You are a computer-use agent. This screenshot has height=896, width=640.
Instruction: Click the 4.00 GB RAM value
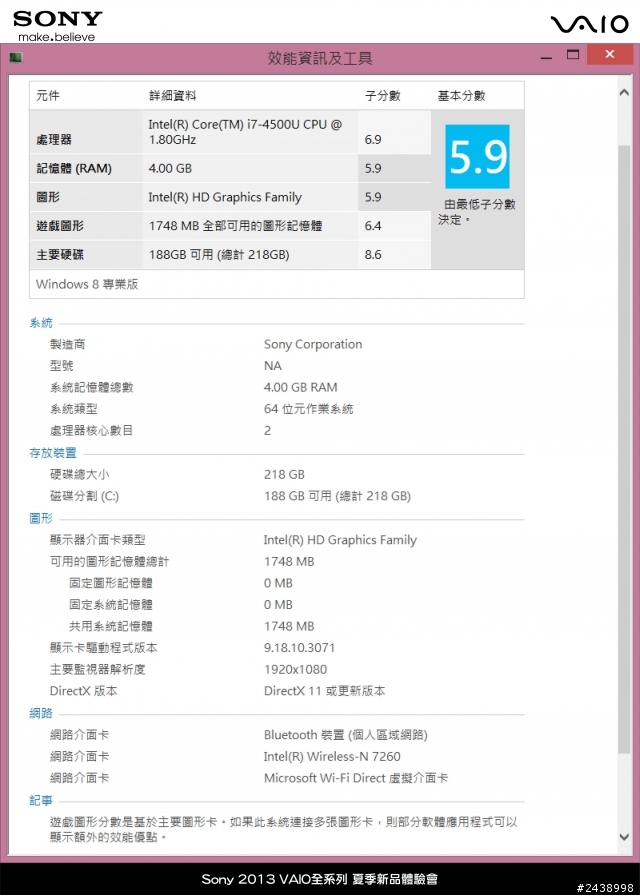click(301, 387)
